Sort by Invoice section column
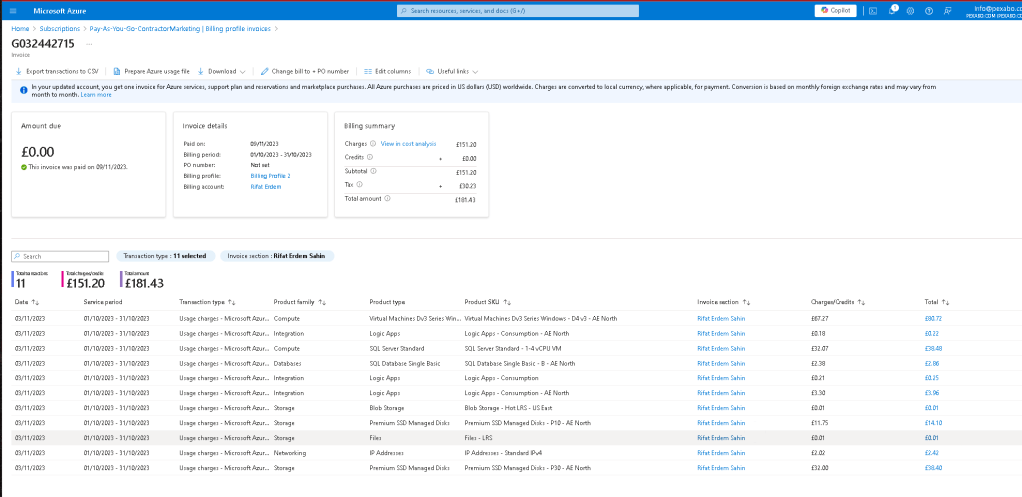Screen dimensions: 1022x497 point(724,302)
